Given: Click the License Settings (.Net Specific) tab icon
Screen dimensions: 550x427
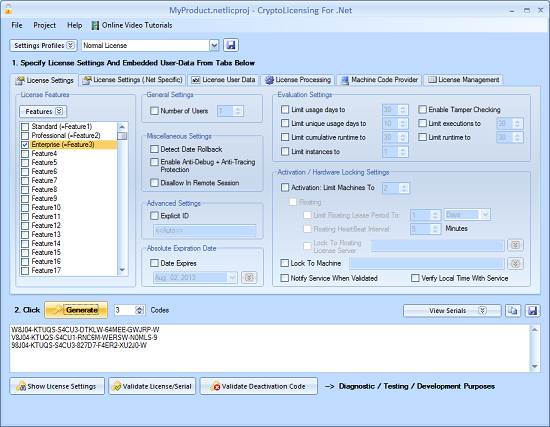Looking at the screenshot, I should pos(87,80).
